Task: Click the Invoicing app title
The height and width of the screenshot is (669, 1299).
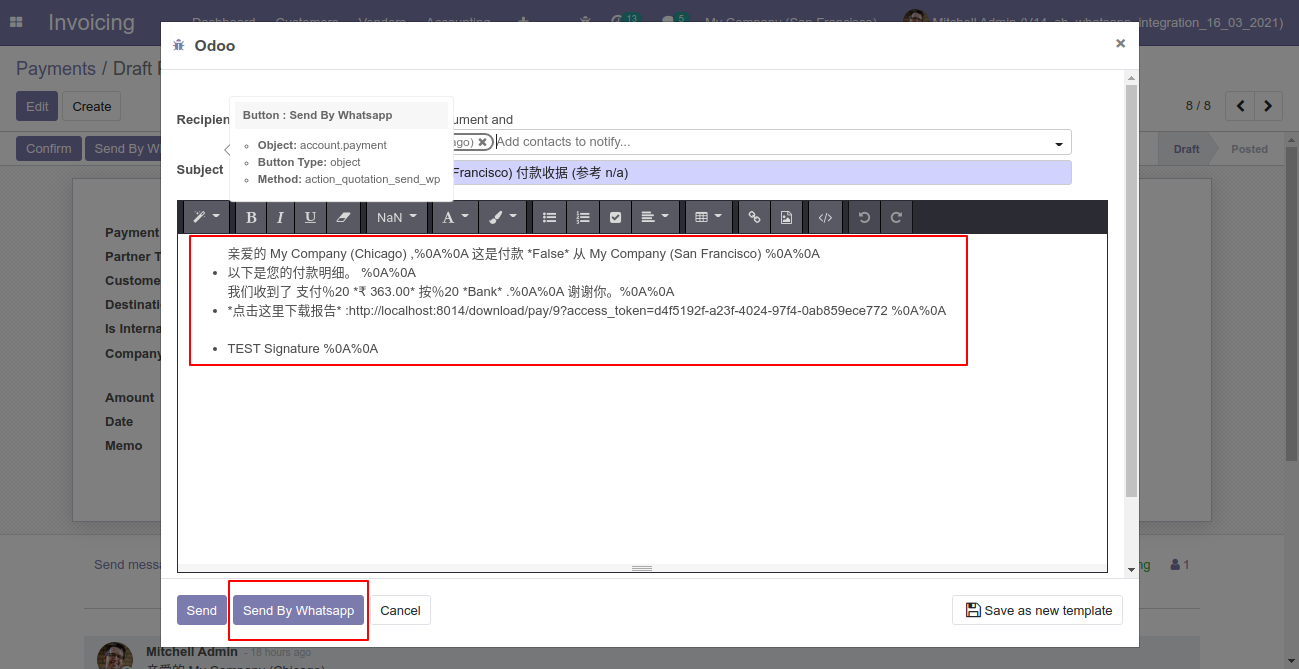Action: 91,22
